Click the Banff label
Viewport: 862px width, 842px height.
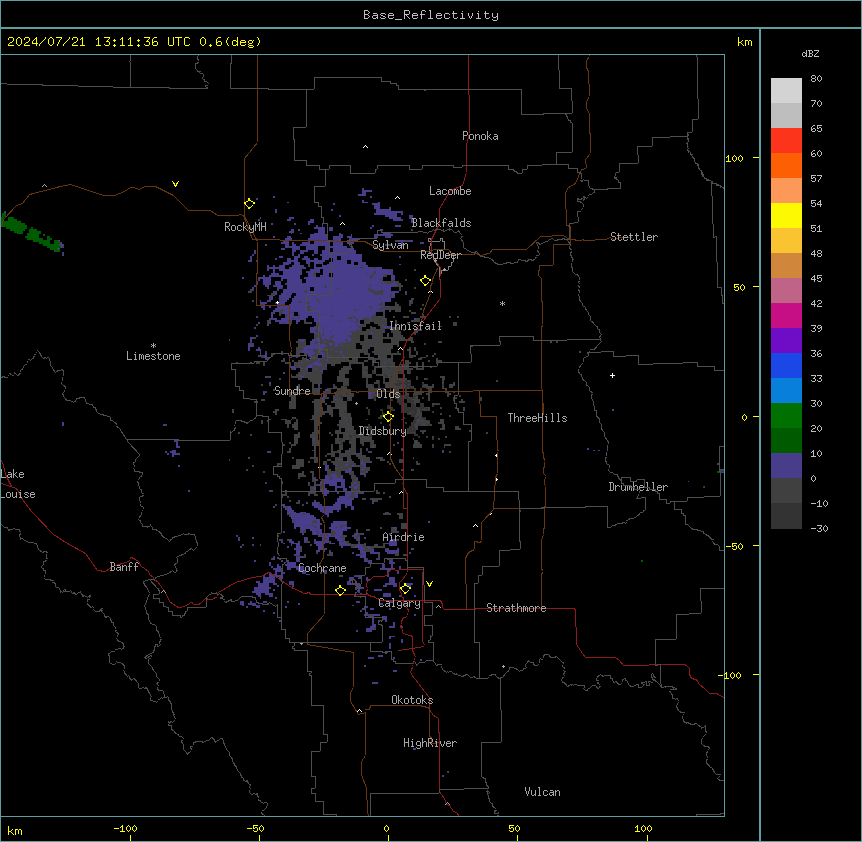pos(124,567)
